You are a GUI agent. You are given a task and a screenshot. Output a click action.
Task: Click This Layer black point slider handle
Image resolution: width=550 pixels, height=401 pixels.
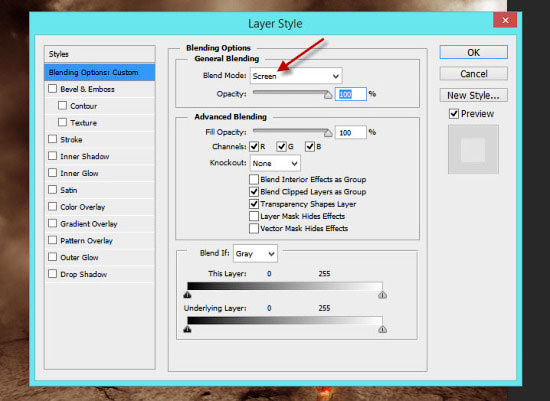coord(187,295)
